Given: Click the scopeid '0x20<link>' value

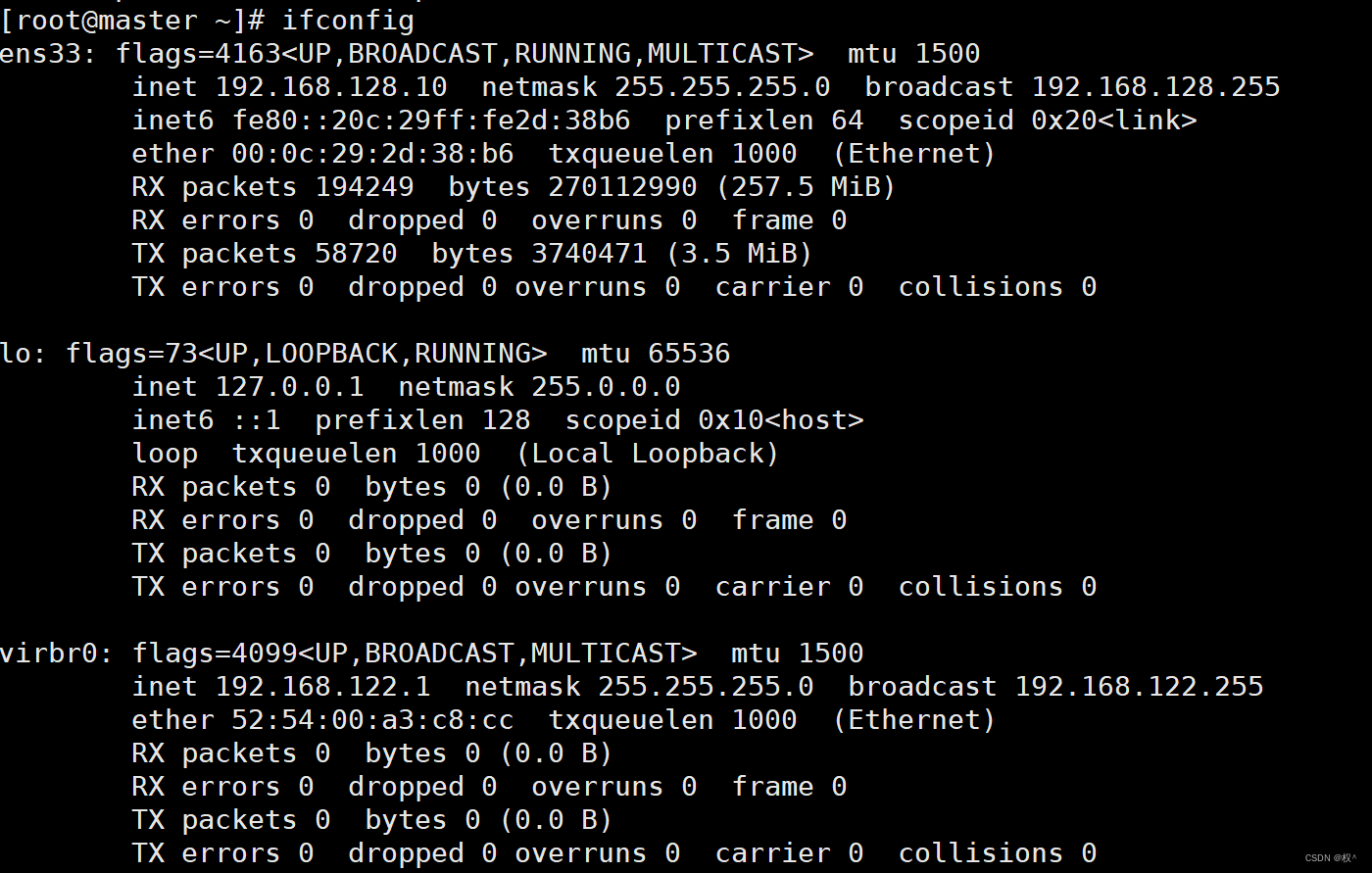Looking at the screenshot, I should [x=1114, y=120].
